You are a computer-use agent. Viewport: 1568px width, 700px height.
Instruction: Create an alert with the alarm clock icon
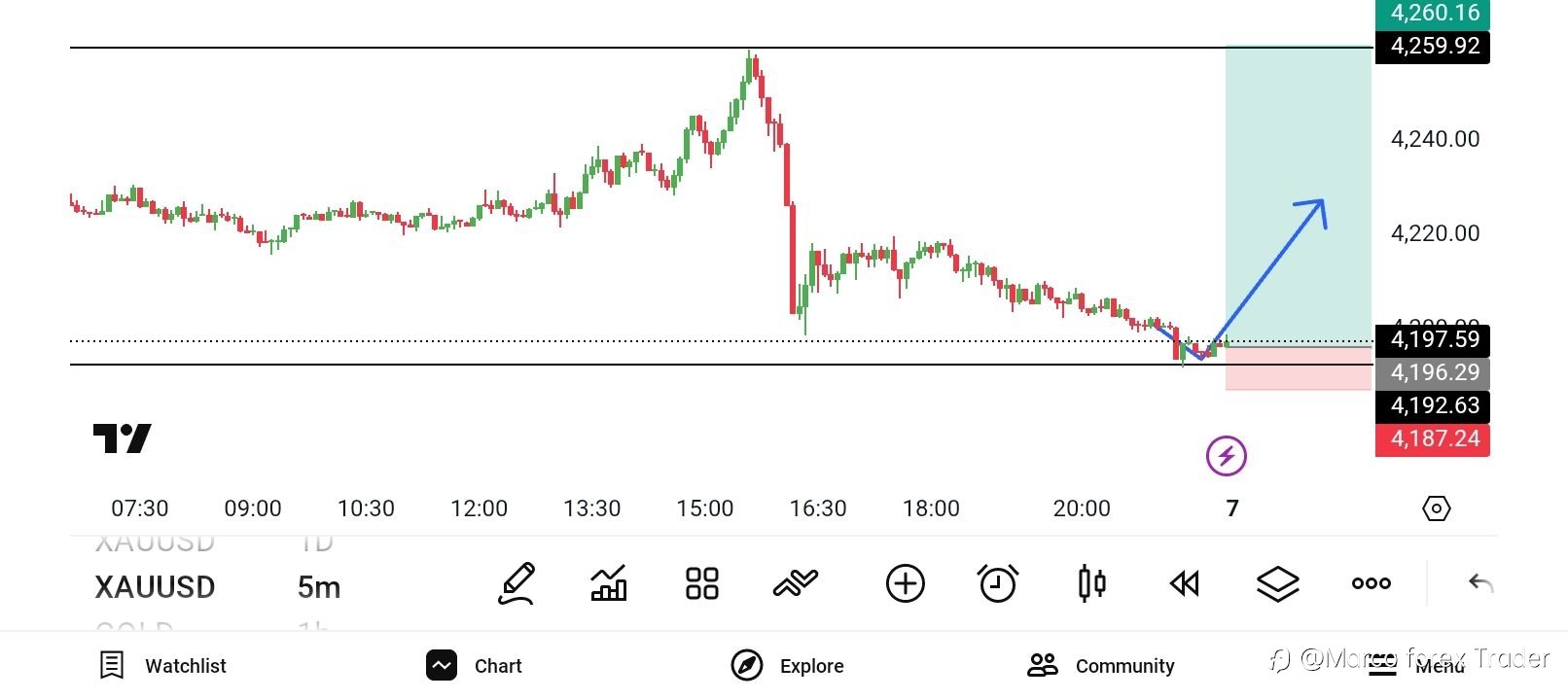coord(997,583)
